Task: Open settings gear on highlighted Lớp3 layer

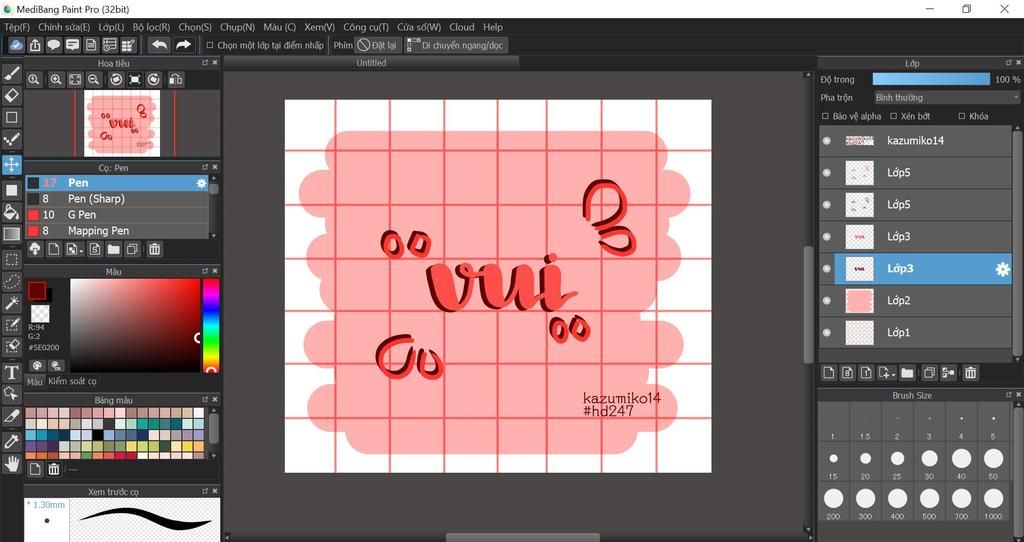Action: tap(1002, 269)
